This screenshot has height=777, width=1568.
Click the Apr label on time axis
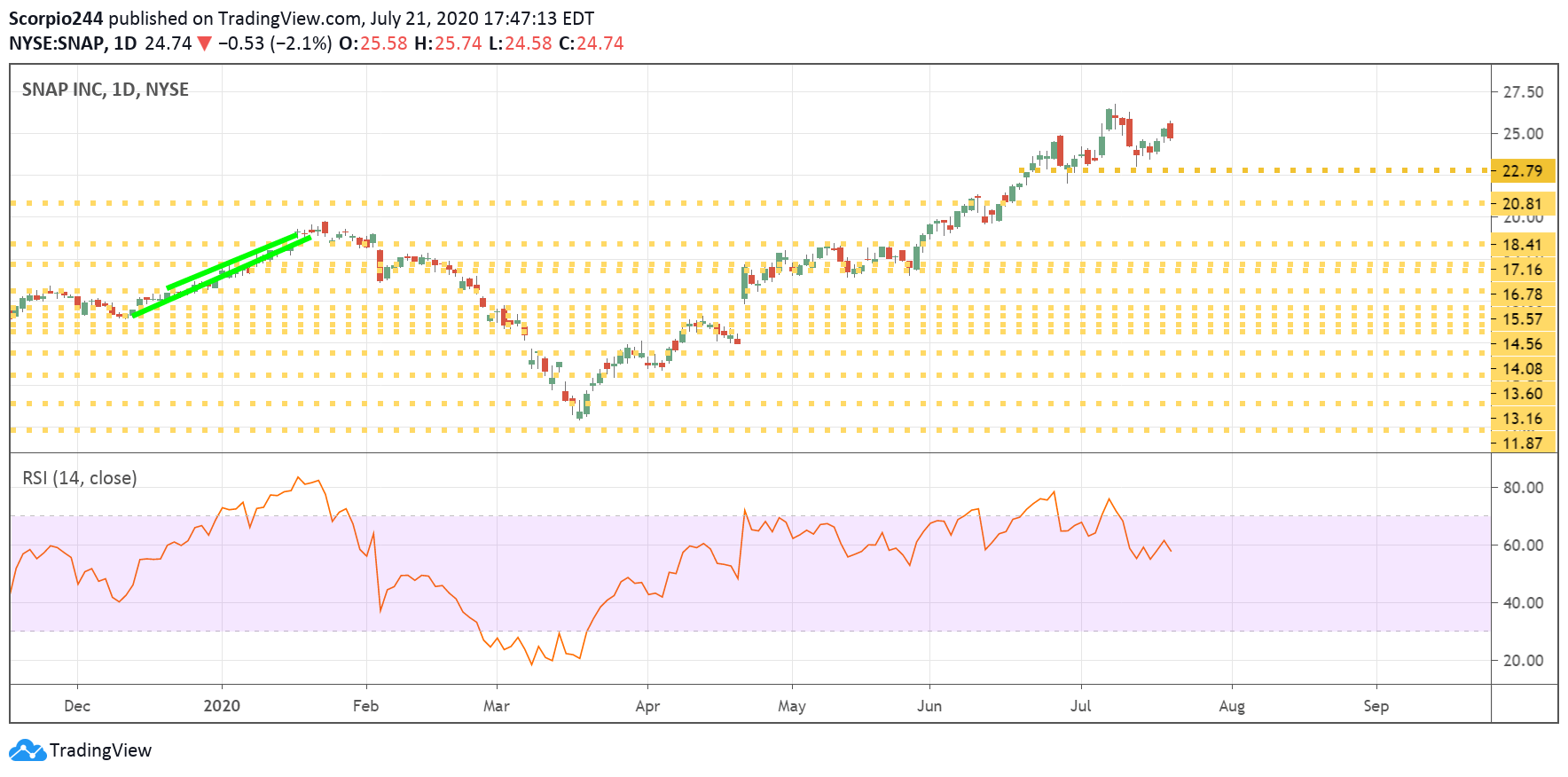[647, 706]
